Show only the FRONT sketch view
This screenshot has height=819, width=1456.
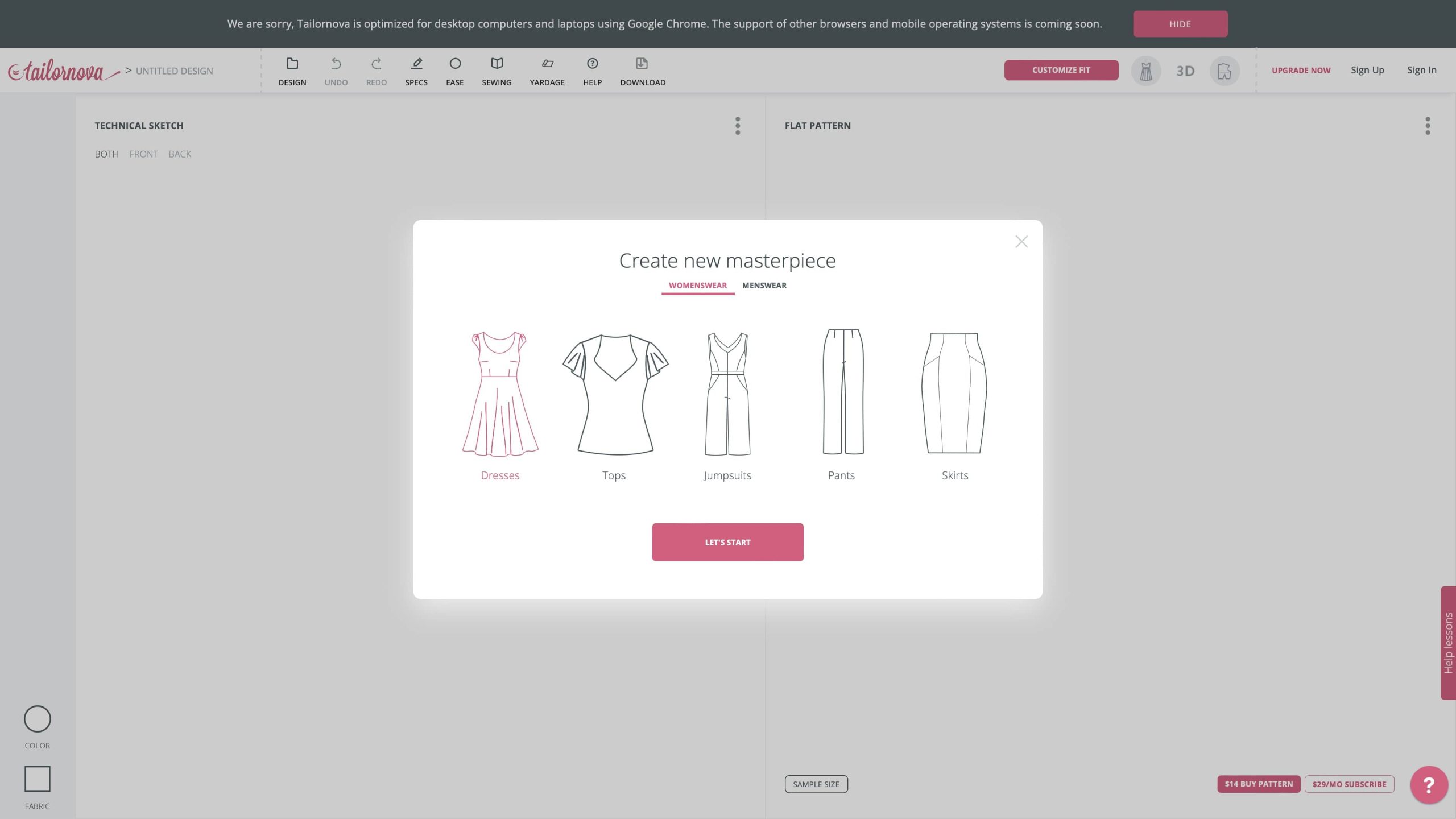click(x=143, y=154)
